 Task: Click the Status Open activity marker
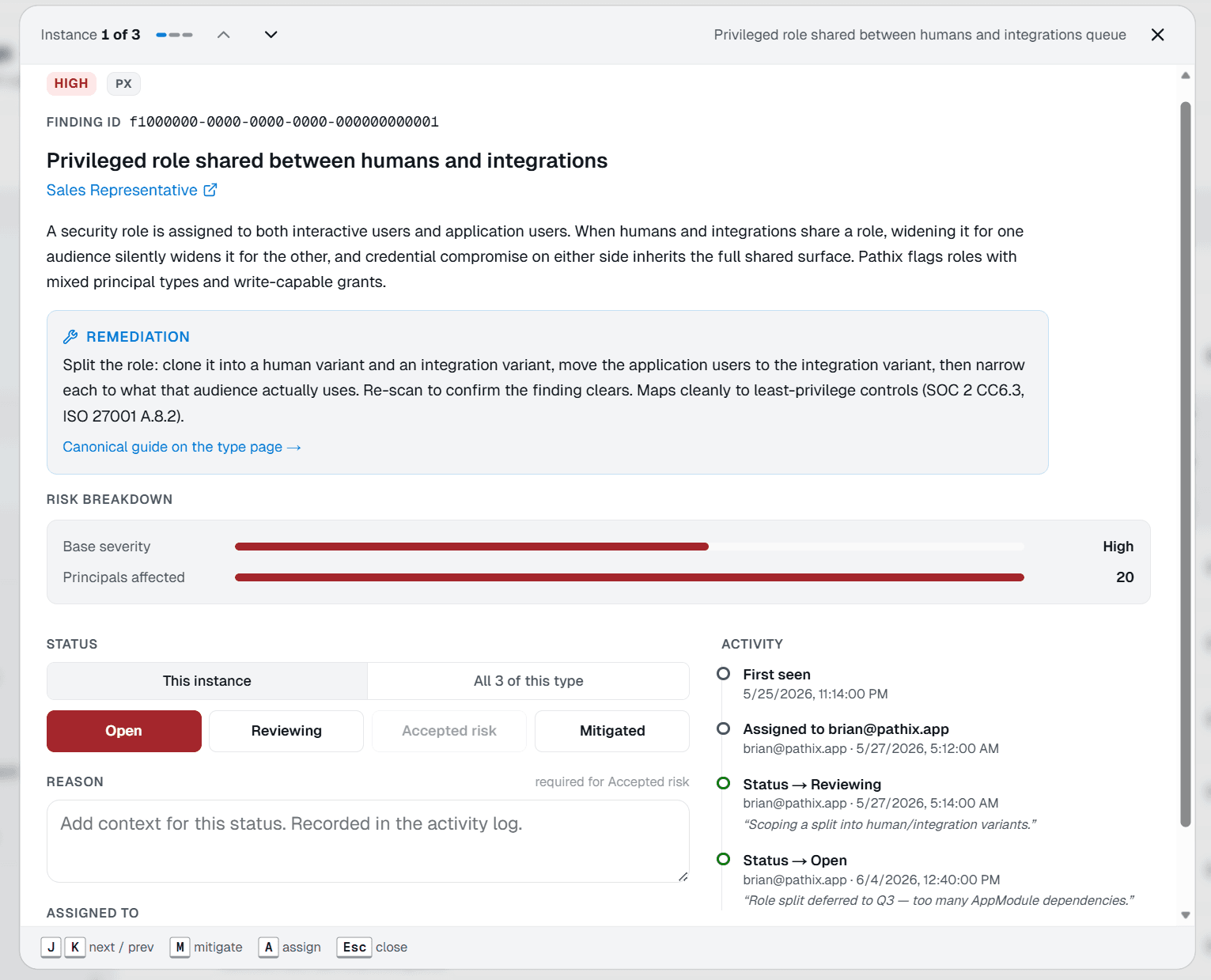click(x=723, y=859)
